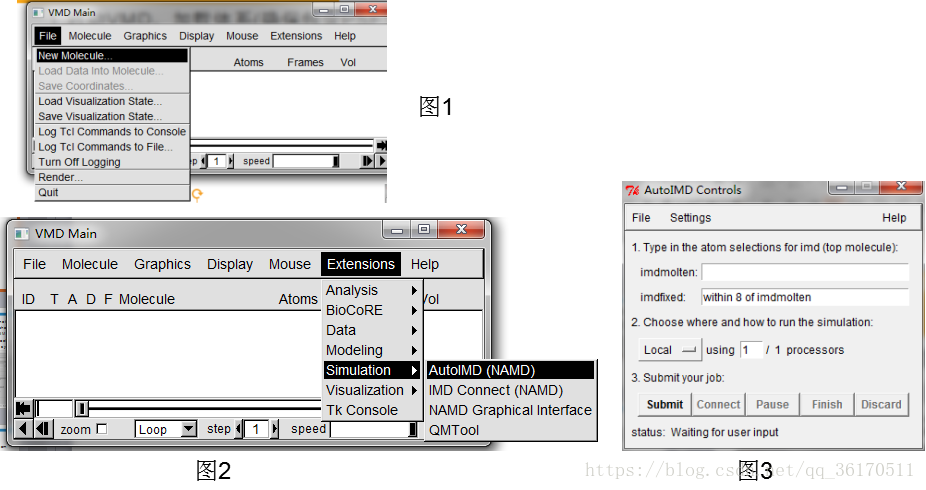Step one frame backward in Extensions-menu VMD window
The image size is (926, 490).
43,429
